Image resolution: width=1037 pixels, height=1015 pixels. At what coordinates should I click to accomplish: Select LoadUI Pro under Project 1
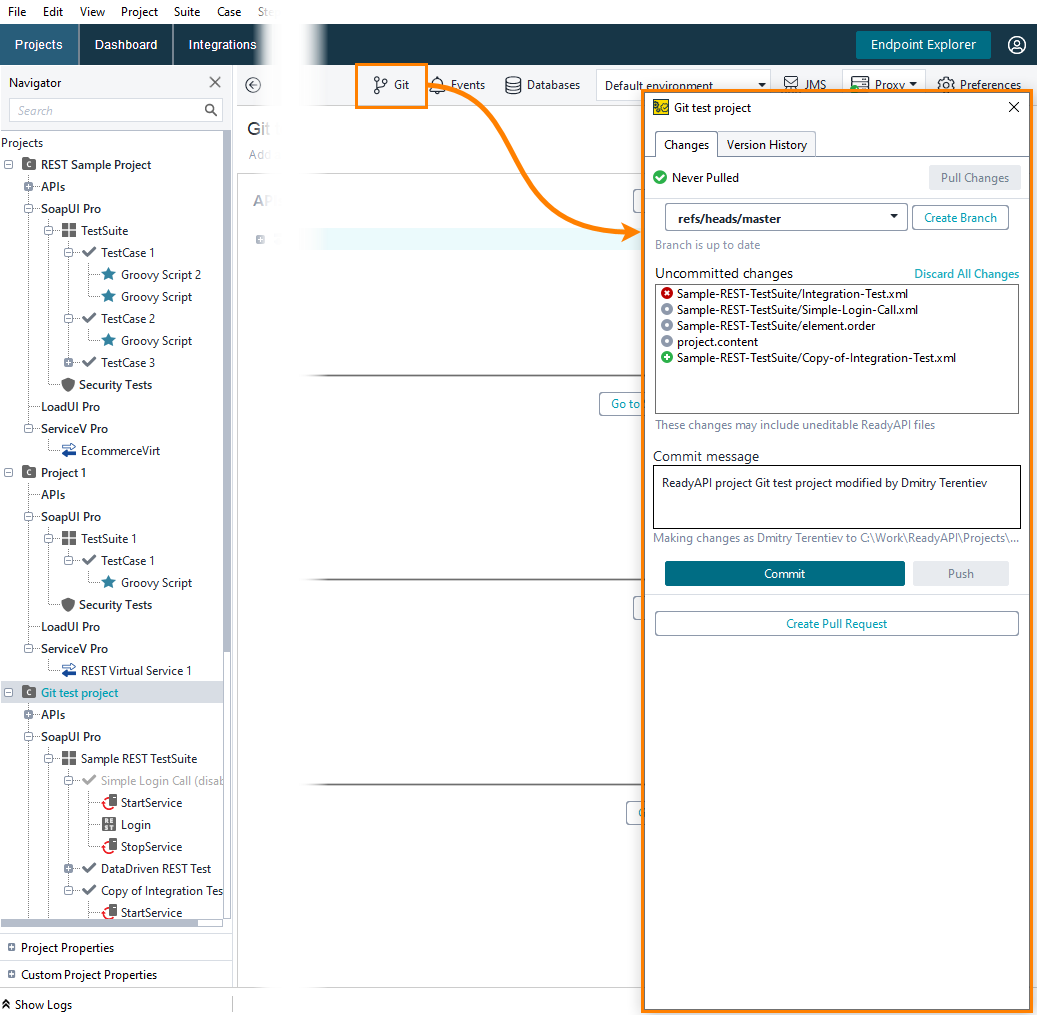pyautogui.click(x=70, y=626)
